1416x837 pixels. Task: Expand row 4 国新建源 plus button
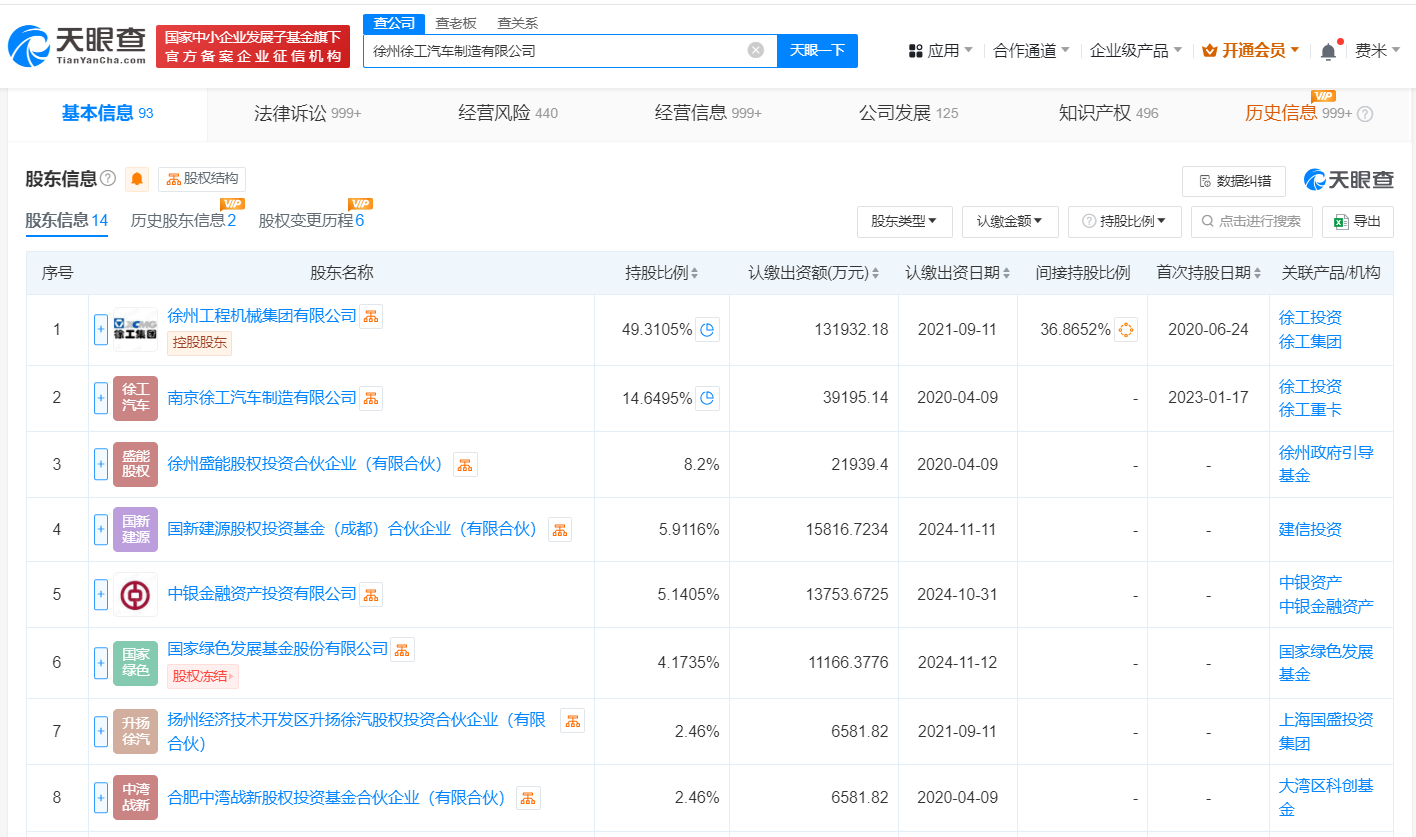[x=101, y=530]
